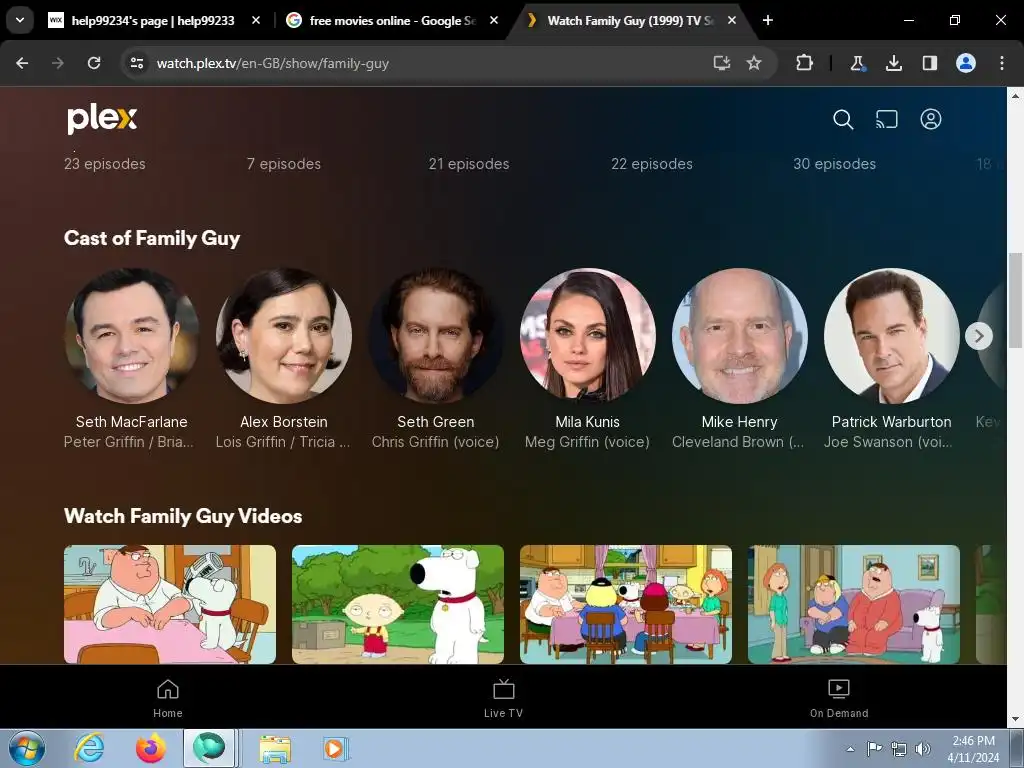Open Live TV in bottom navigation

[504, 698]
